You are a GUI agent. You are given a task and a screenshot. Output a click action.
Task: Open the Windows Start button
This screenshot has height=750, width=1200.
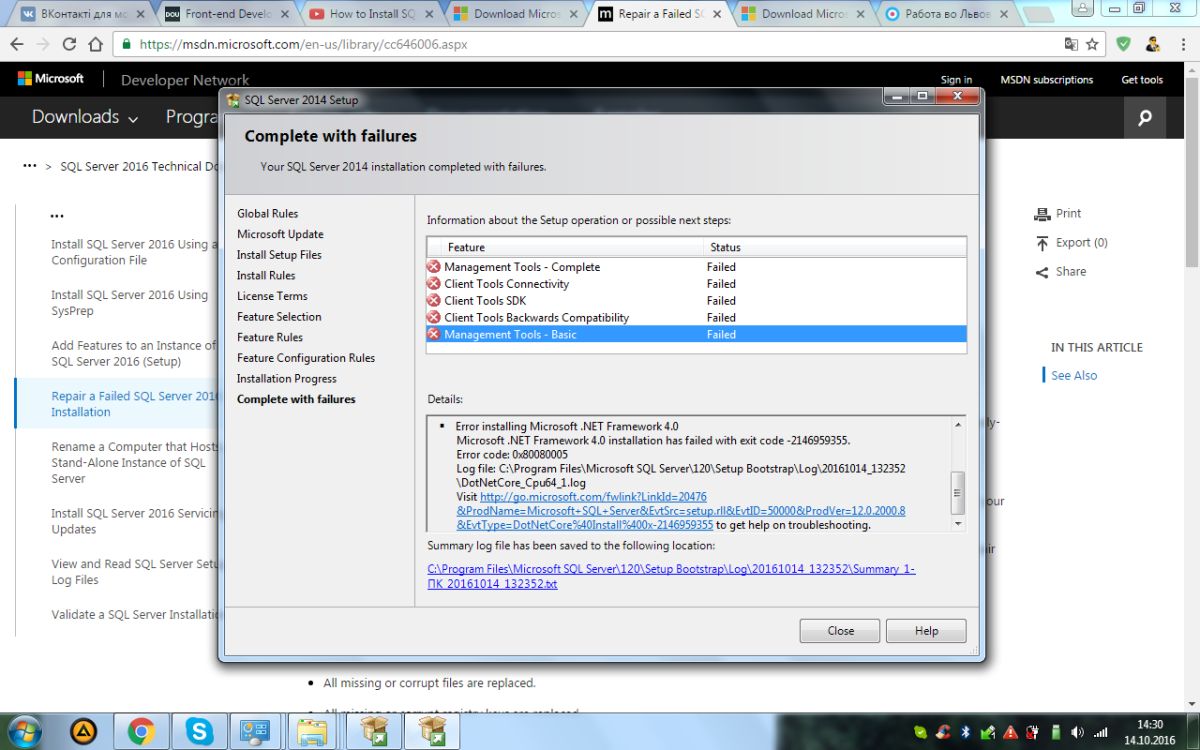(x=24, y=731)
